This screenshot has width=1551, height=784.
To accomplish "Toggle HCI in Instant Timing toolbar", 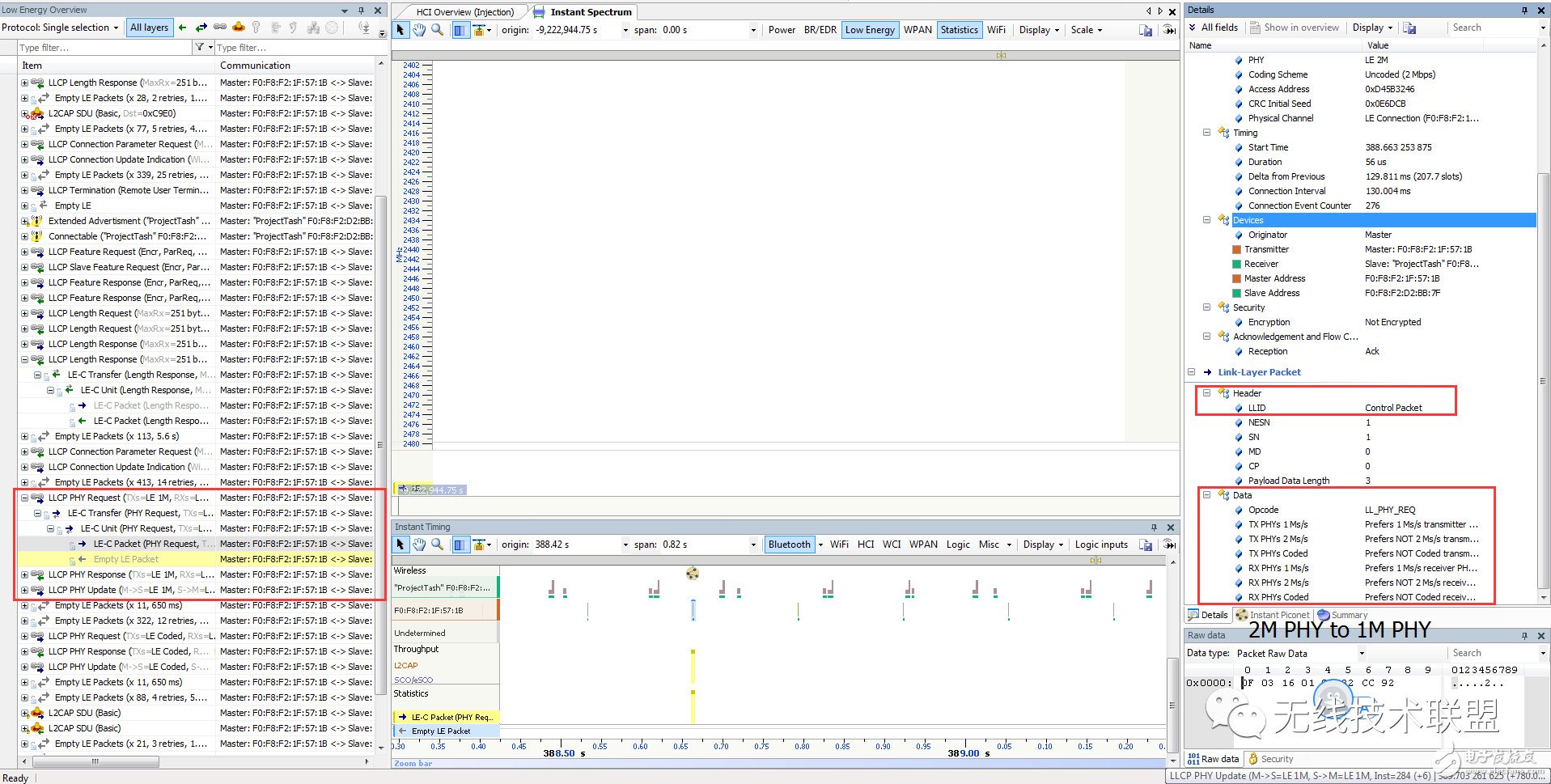I will 866,545.
